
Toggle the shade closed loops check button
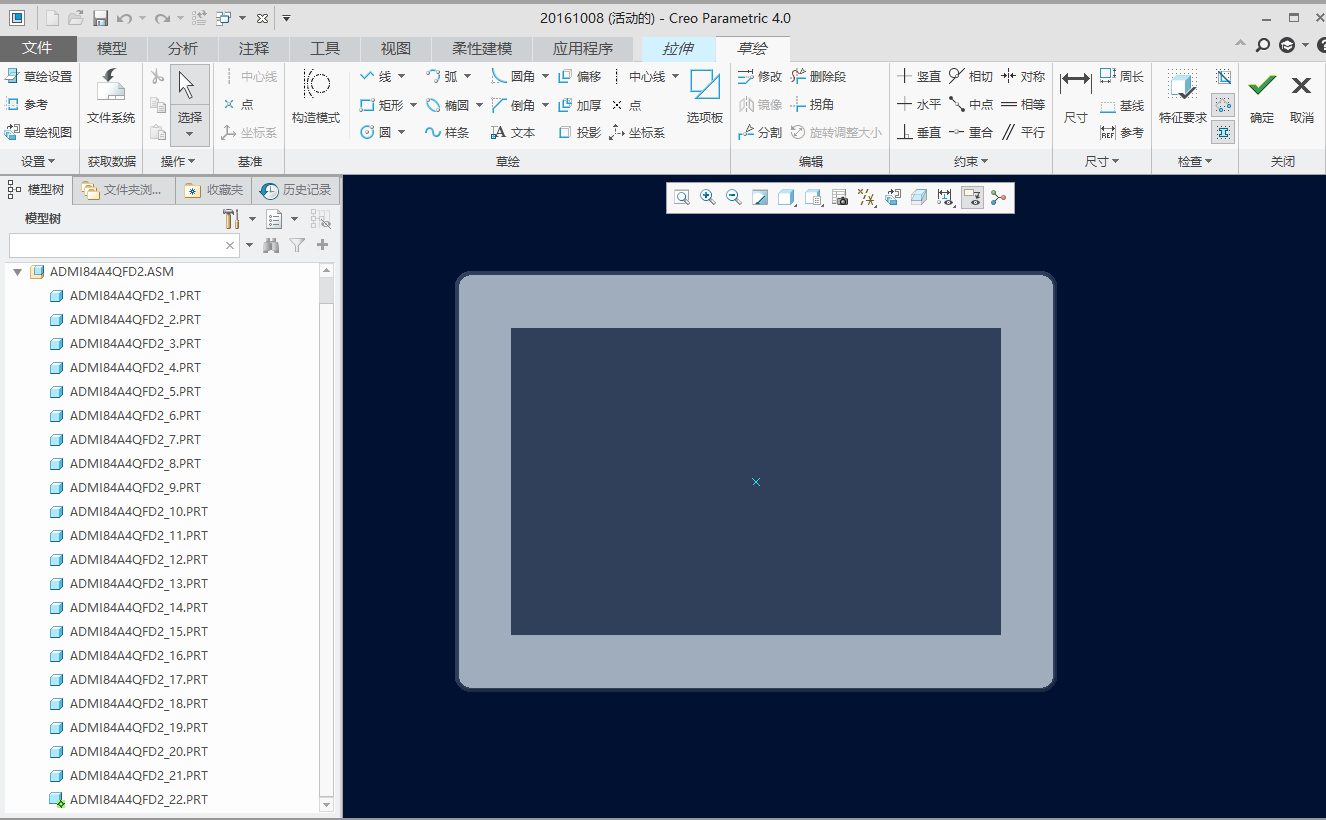pyautogui.click(x=1223, y=77)
